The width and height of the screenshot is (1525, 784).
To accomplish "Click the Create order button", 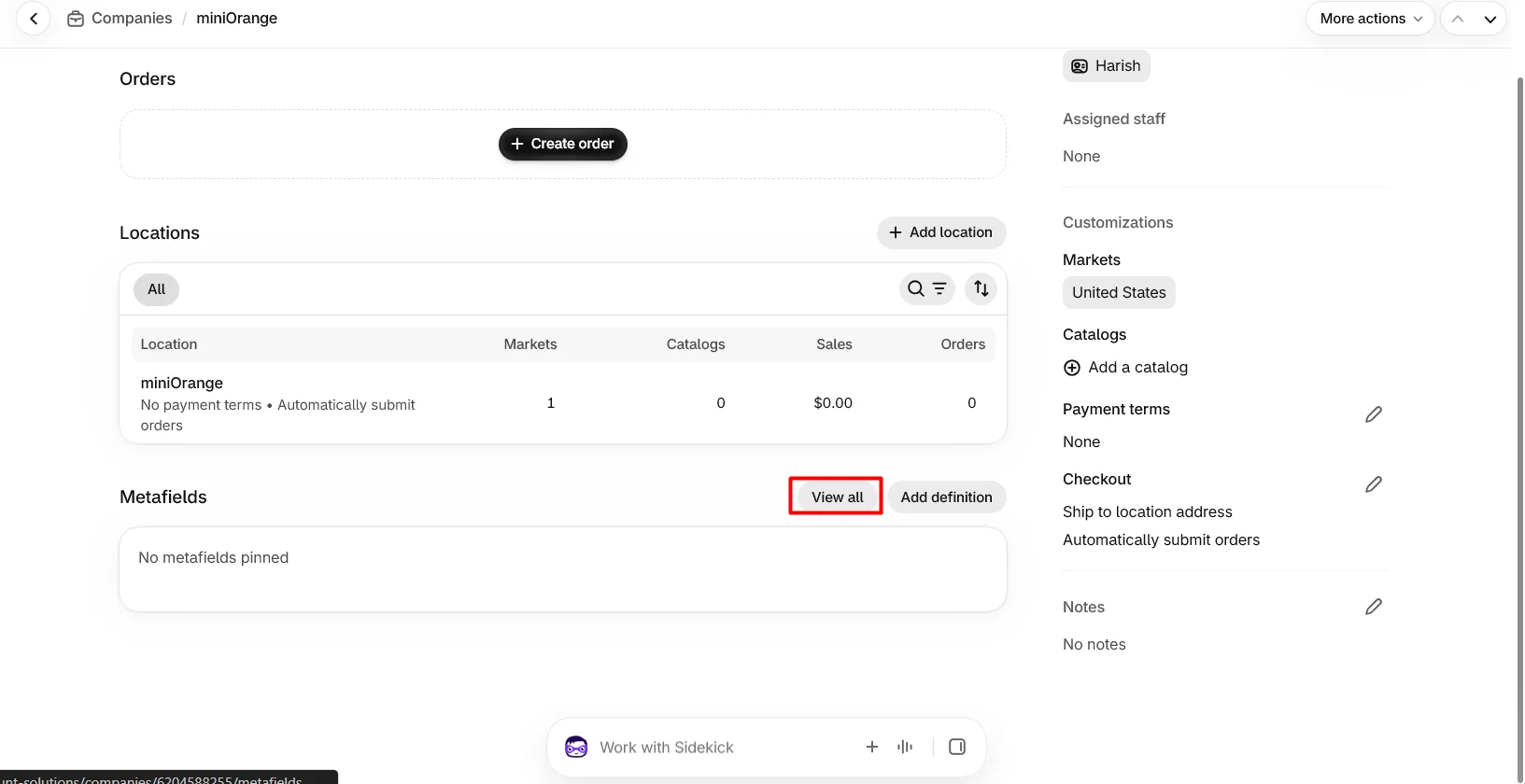I will 563,144.
